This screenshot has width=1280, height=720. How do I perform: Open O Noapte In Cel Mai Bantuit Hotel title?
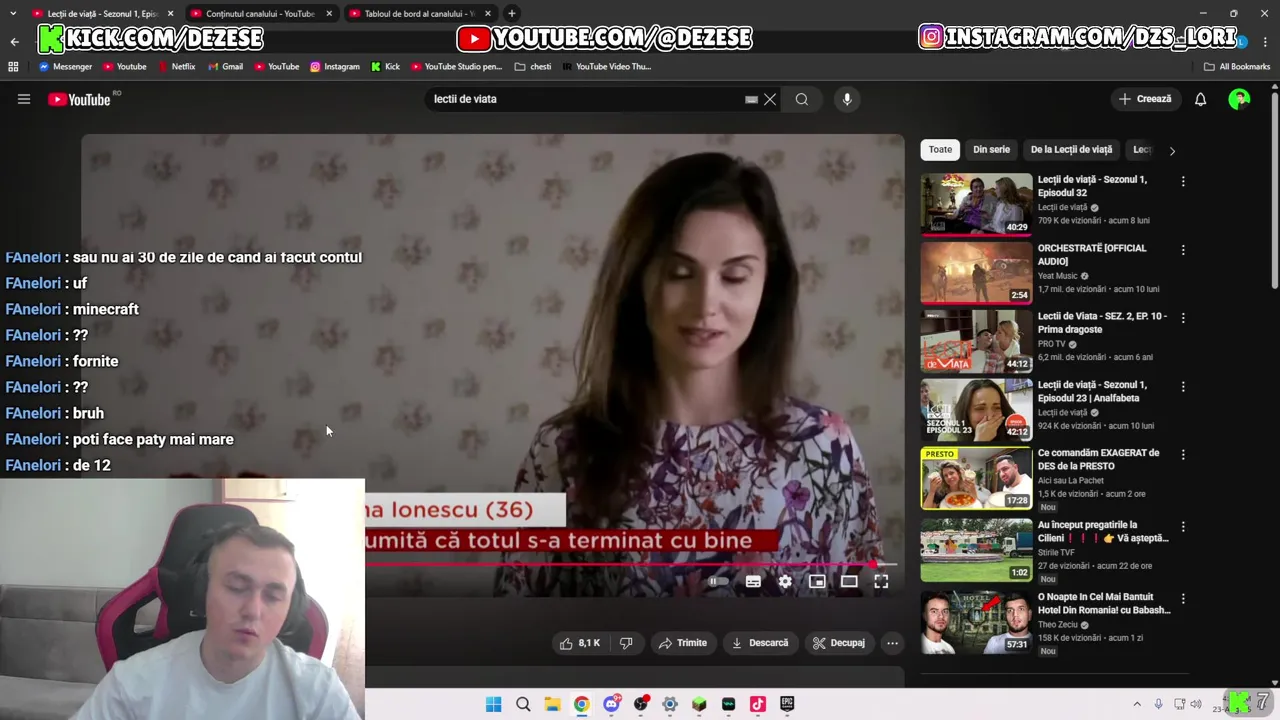pos(1104,603)
